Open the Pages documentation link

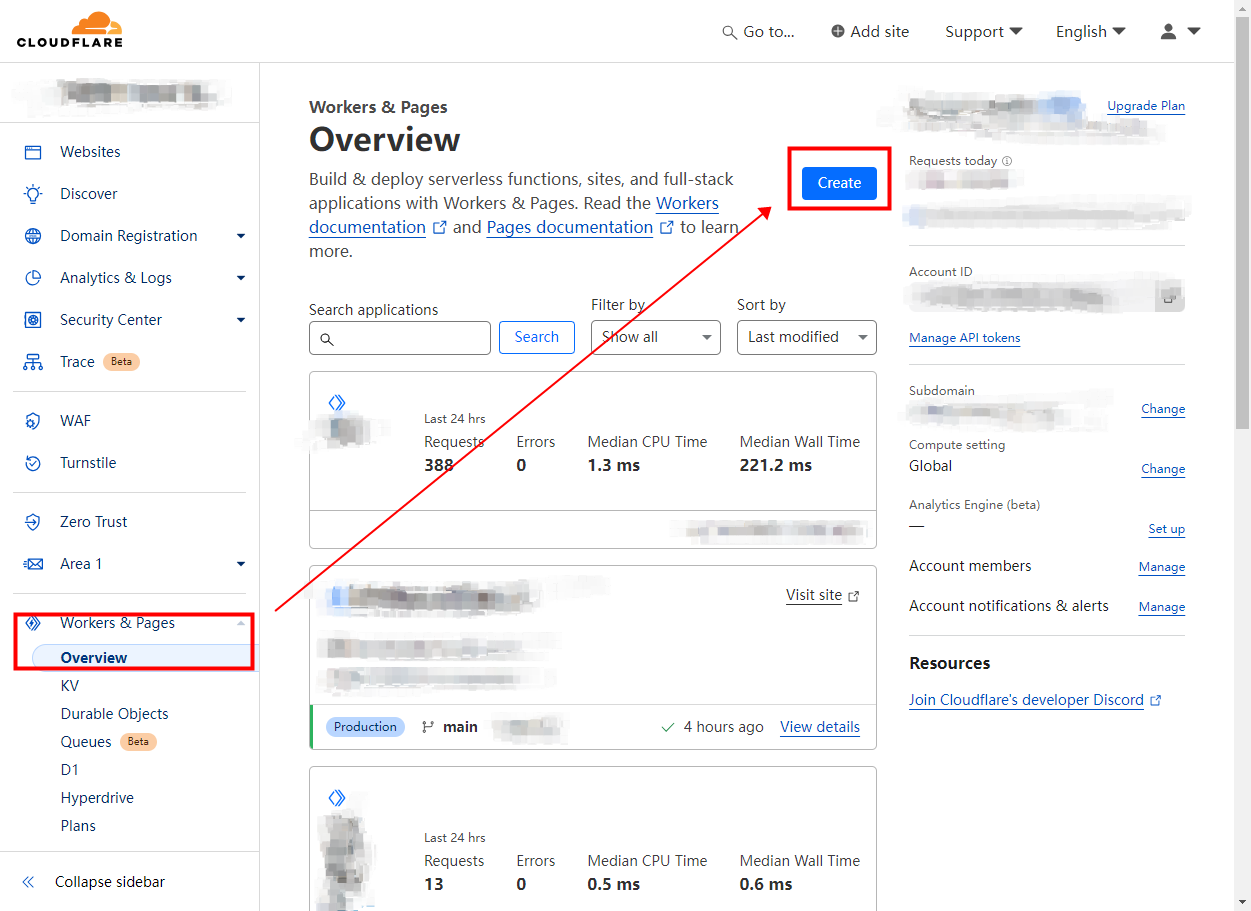click(x=570, y=227)
